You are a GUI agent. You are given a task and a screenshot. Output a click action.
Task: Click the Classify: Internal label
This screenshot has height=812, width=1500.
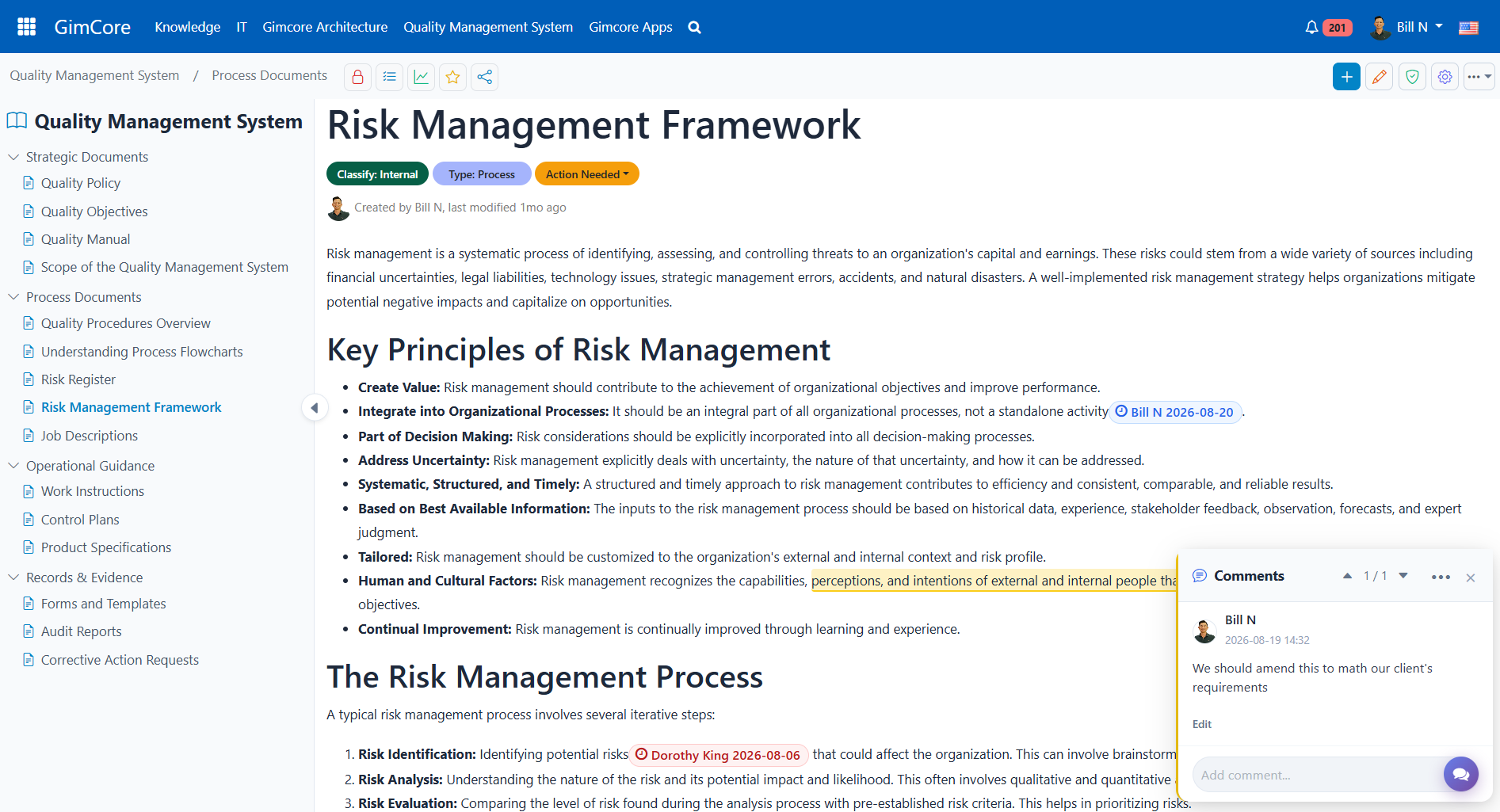pos(377,174)
